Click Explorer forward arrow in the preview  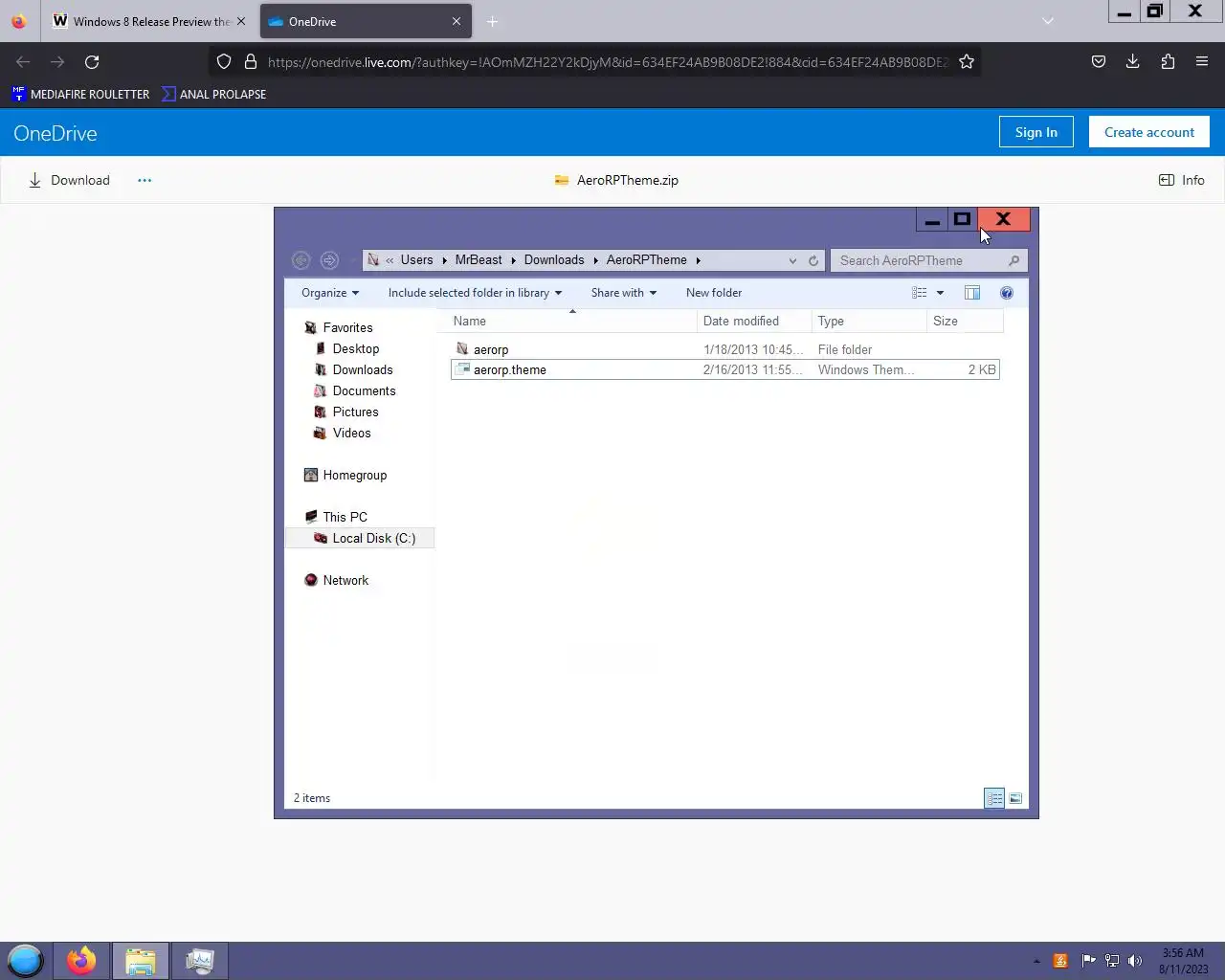click(x=329, y=260)
